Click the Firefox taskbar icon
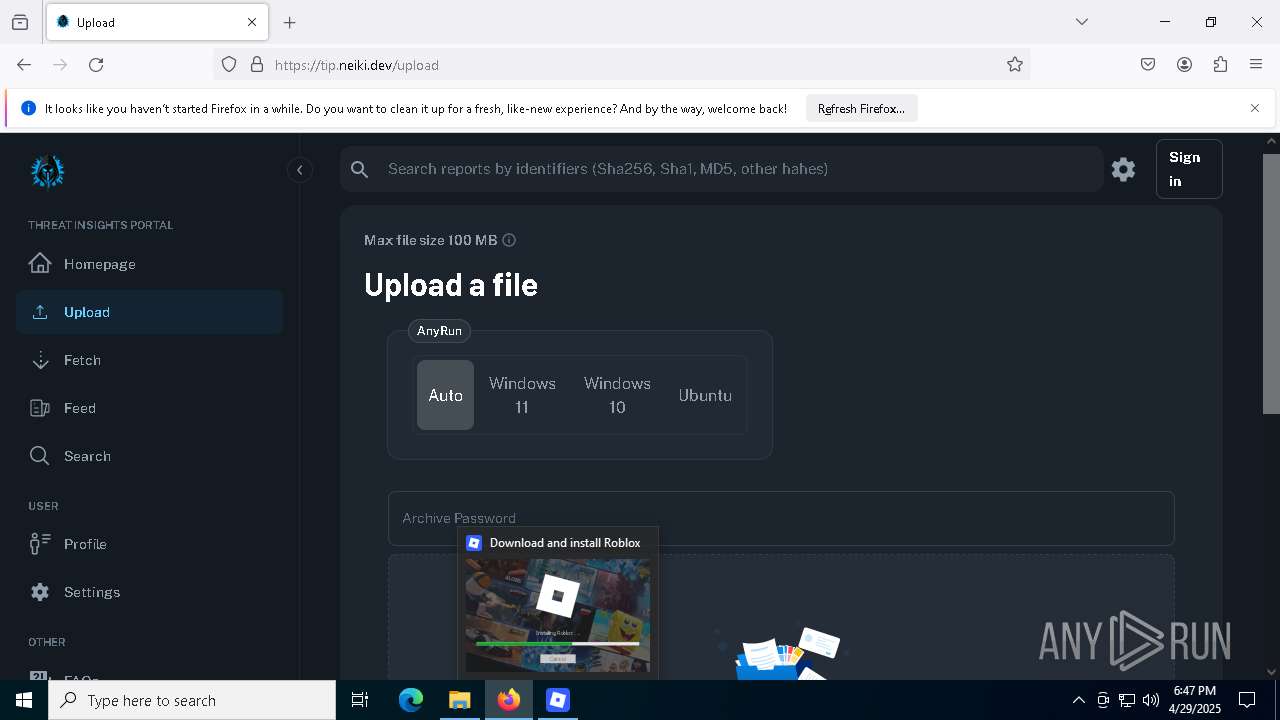Image resolution: width=1280 pixels, height=720 pixels. point(508,700)
